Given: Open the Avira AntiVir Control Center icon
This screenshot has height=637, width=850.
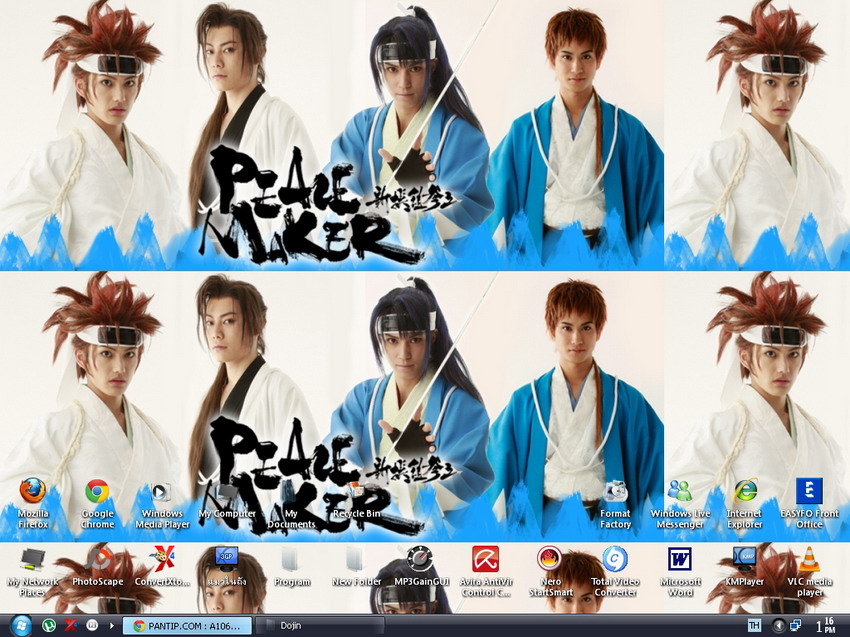Looking at the screenshot, I should pos(486,572).
